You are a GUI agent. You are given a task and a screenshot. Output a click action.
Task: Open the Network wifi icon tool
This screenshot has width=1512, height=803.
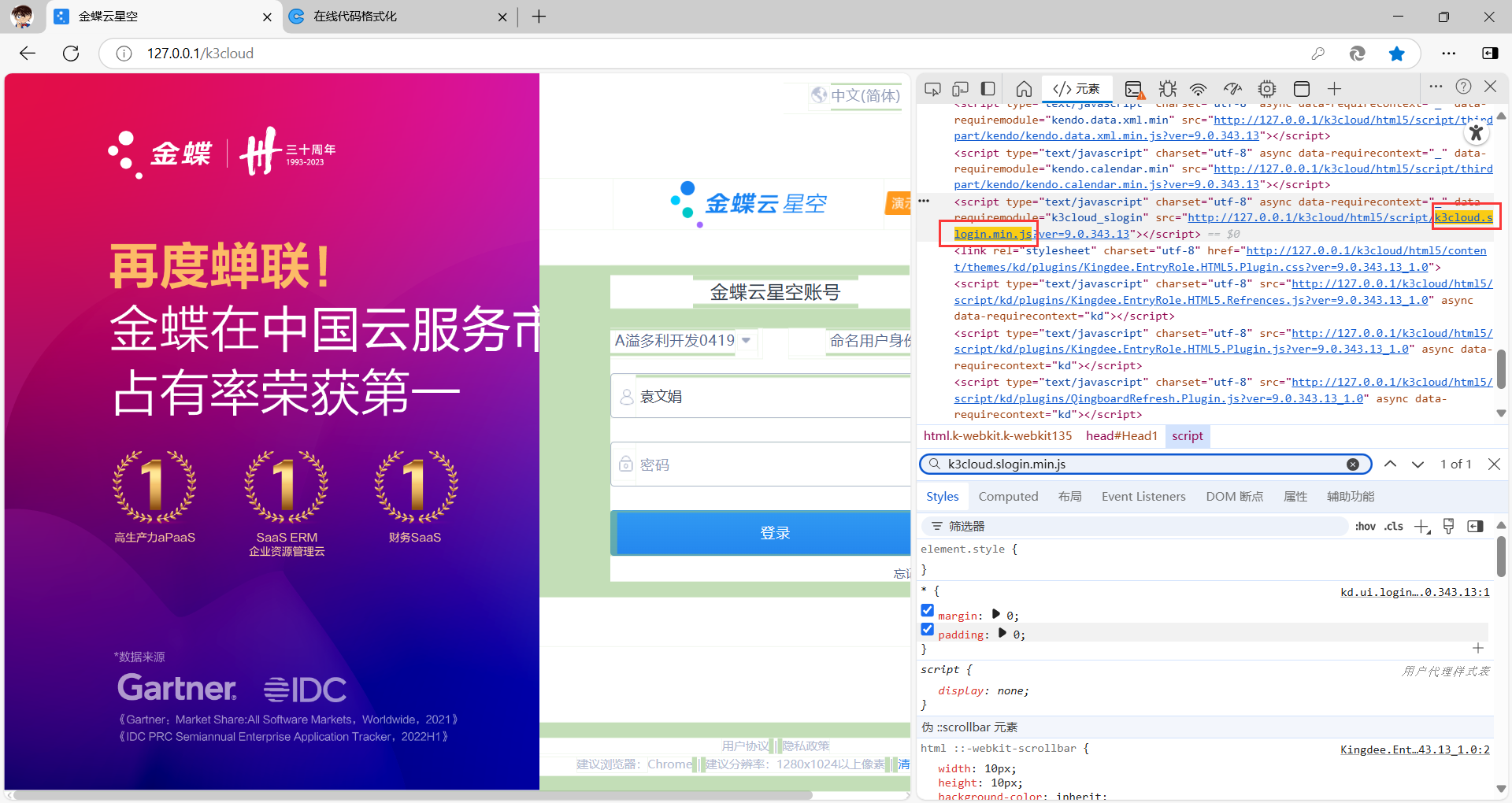tap(1198, 89)
